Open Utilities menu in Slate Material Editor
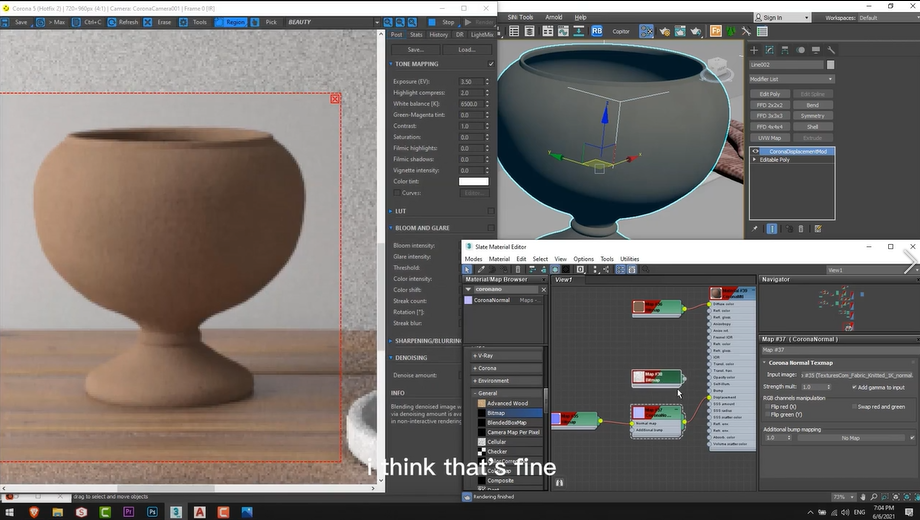 [630, 259]
